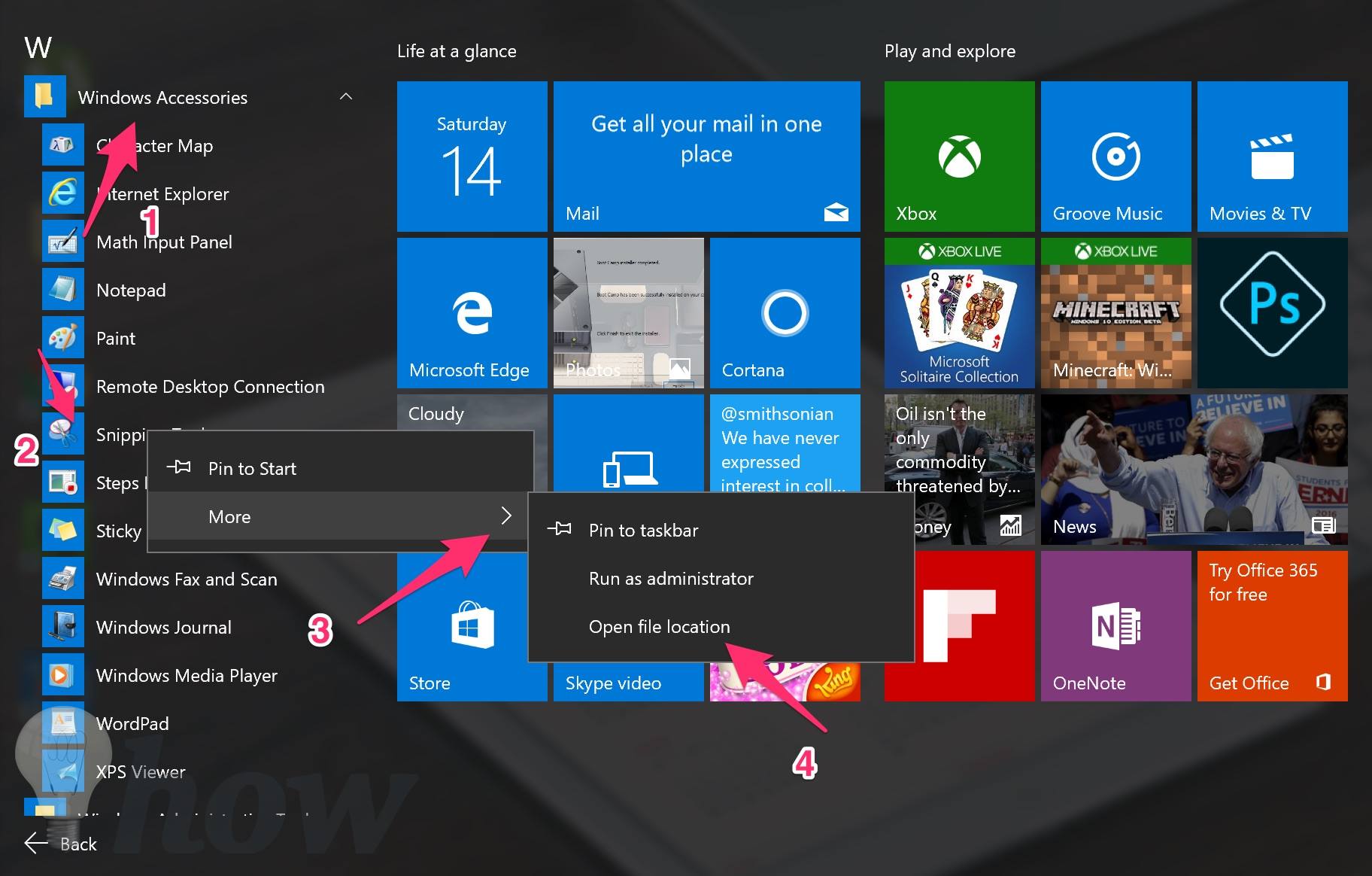This screenshot has width=1372, height=876.
Task: Launch the Microsoft Edge tile
Action: click(472, 312)
